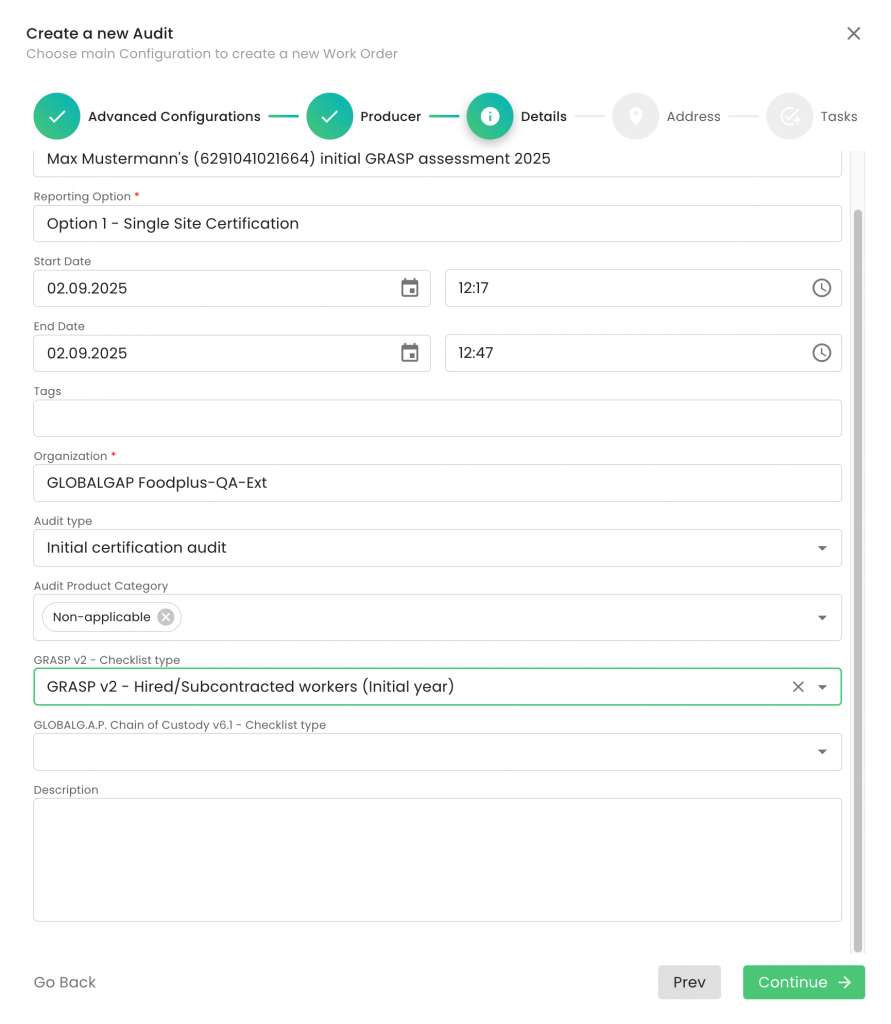891x1024 pixels.
Task: Click into the Tags input field
Action: [437, 418]
